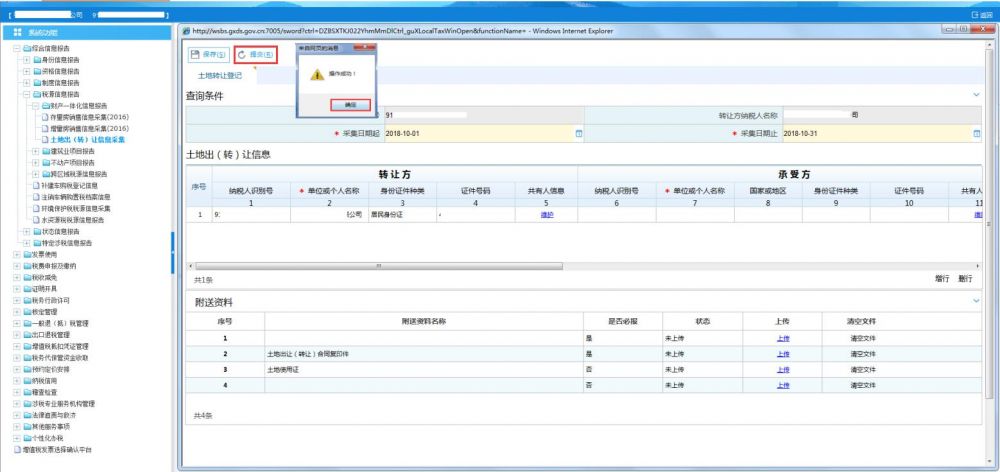Click 上传 link for 土地出让（转让）合同复印件
1000x472 pixels.
pos(783,354)
